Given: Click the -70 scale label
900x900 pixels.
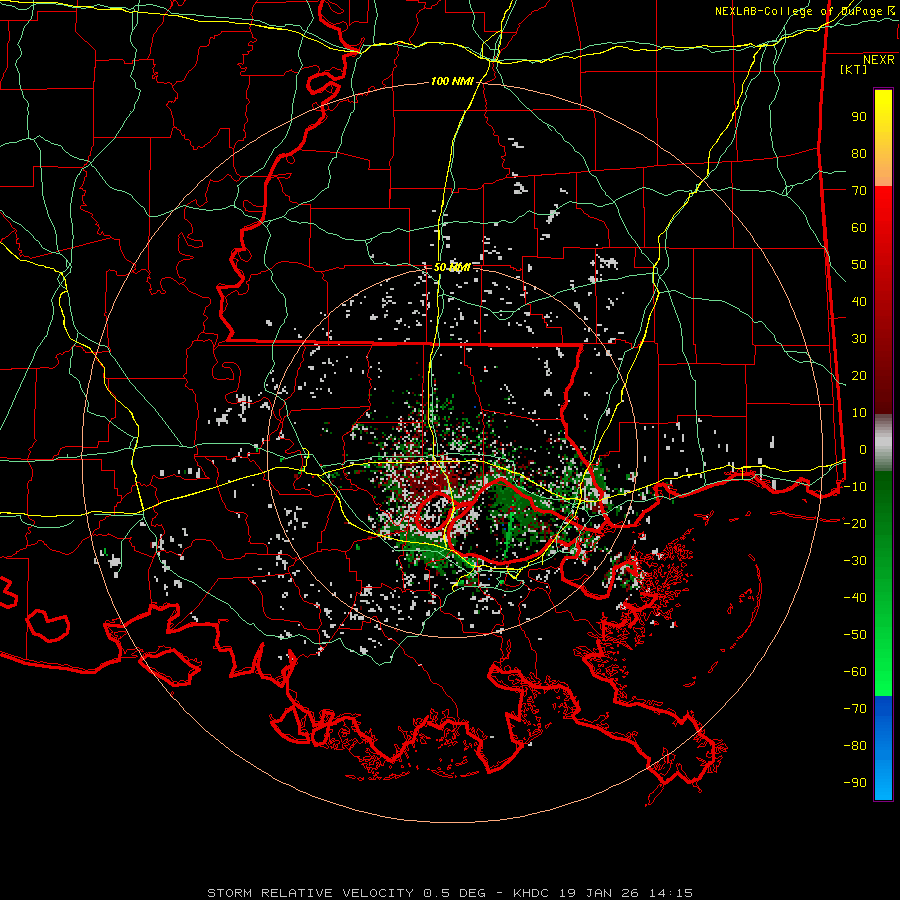Looking at the screenshot, I should (855, 709).
